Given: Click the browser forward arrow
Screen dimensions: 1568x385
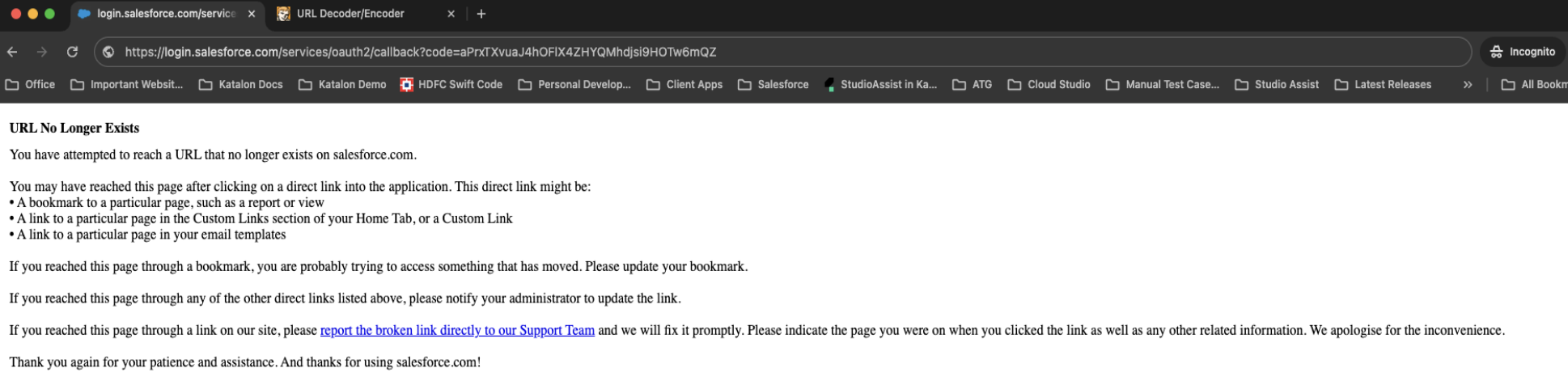Looking at the screenshot, I should point(42,52).
